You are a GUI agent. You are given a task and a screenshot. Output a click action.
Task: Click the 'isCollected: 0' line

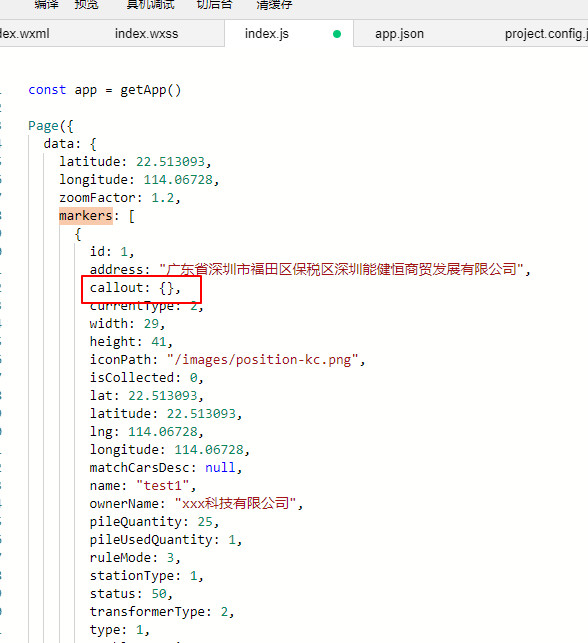coord(146,378)
